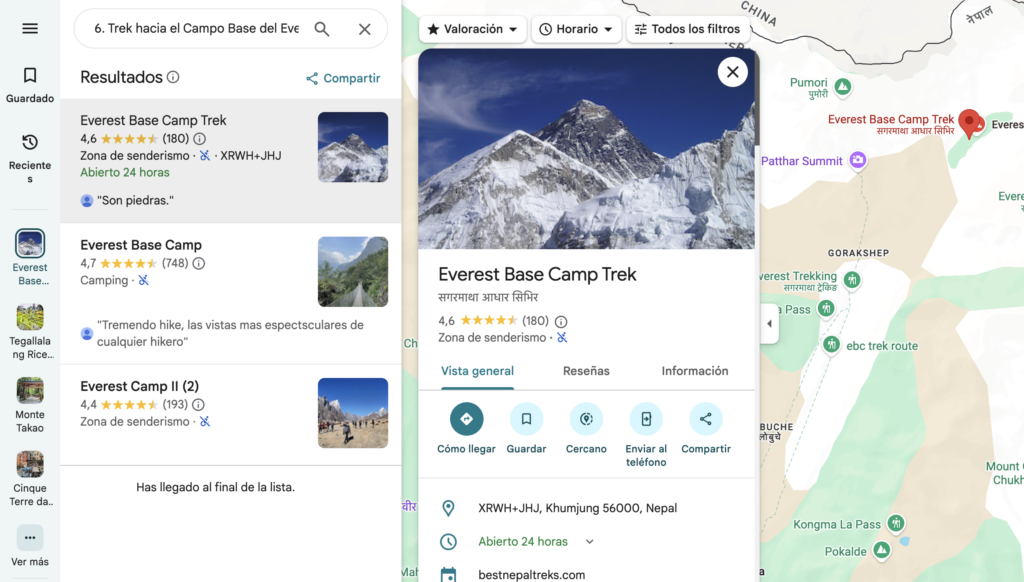Select Everest Camp II (2) result thumbnail
Image resolution: width=1024 pixels, height=582 pixels.
coord(352,413)
